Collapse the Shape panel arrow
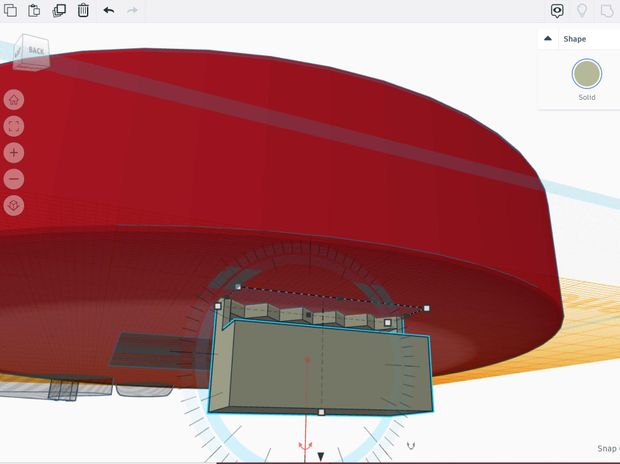The height and width of the screenshot is (464, 620). click(x=548, y=38)
